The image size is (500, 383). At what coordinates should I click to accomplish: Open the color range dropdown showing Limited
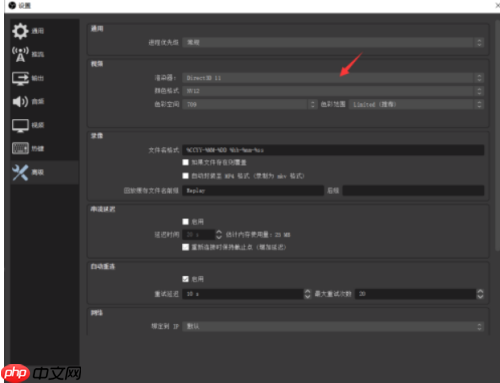pyautogui.click(x=416, y=104)
